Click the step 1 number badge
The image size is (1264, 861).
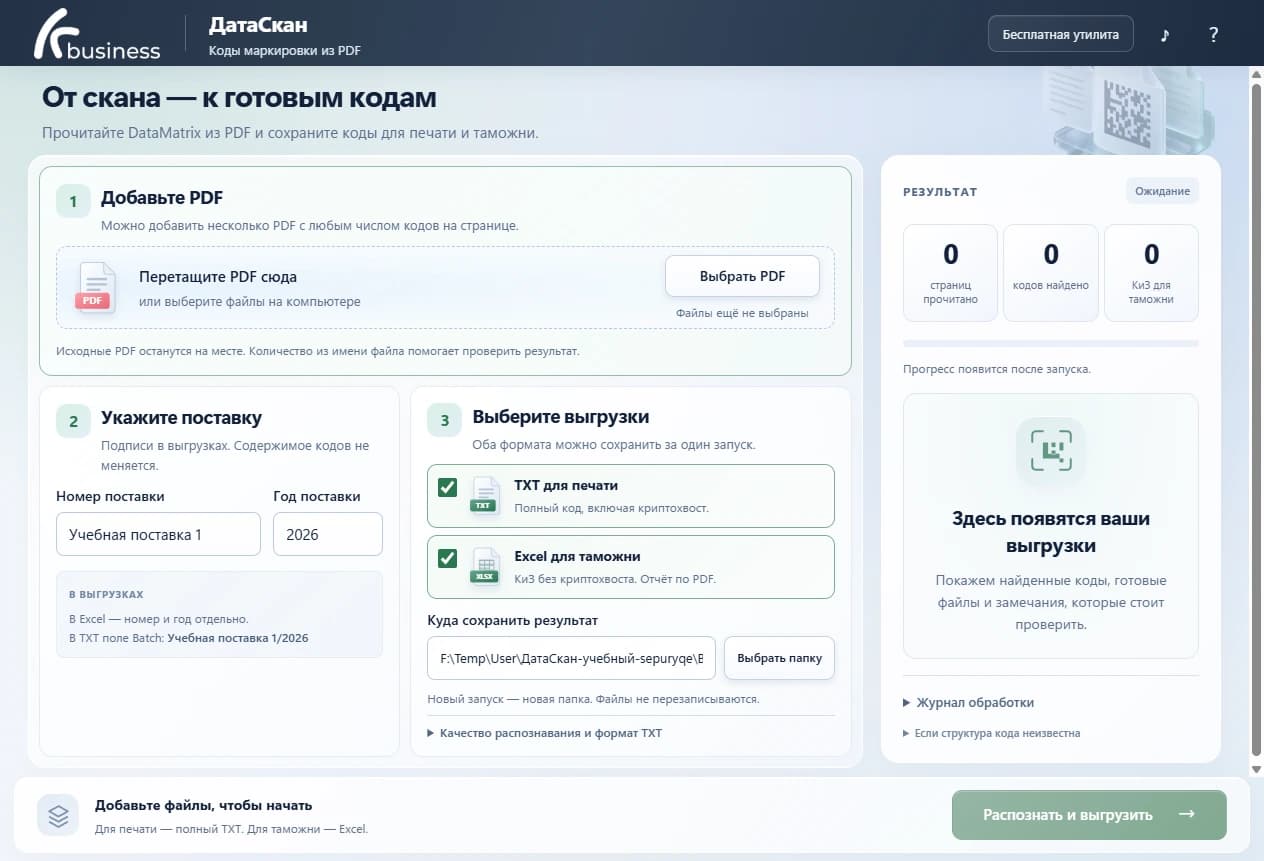coord(73,202)
